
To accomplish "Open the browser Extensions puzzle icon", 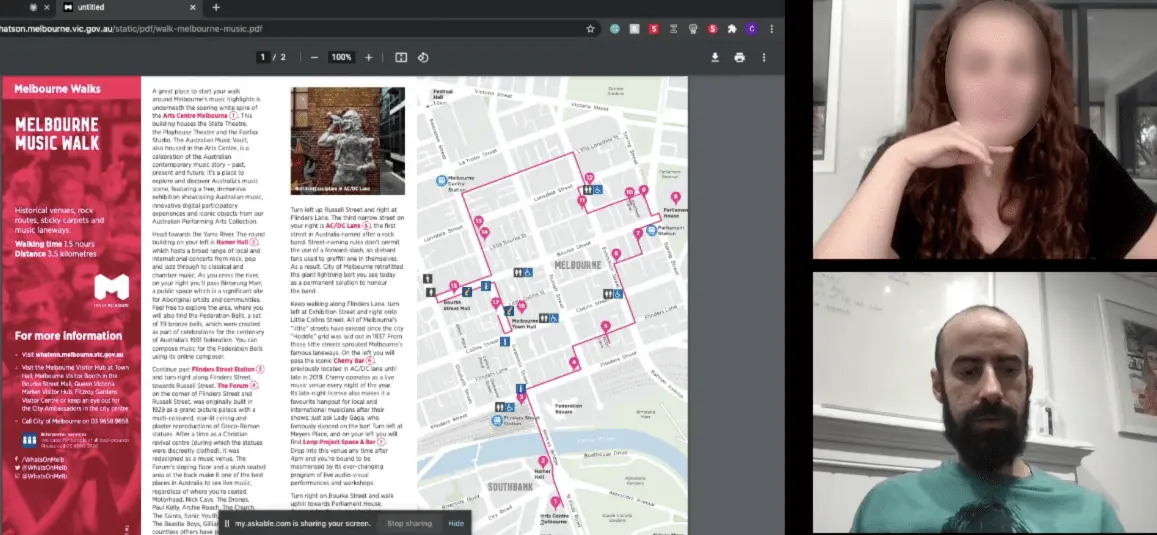I will click(732, 29).
